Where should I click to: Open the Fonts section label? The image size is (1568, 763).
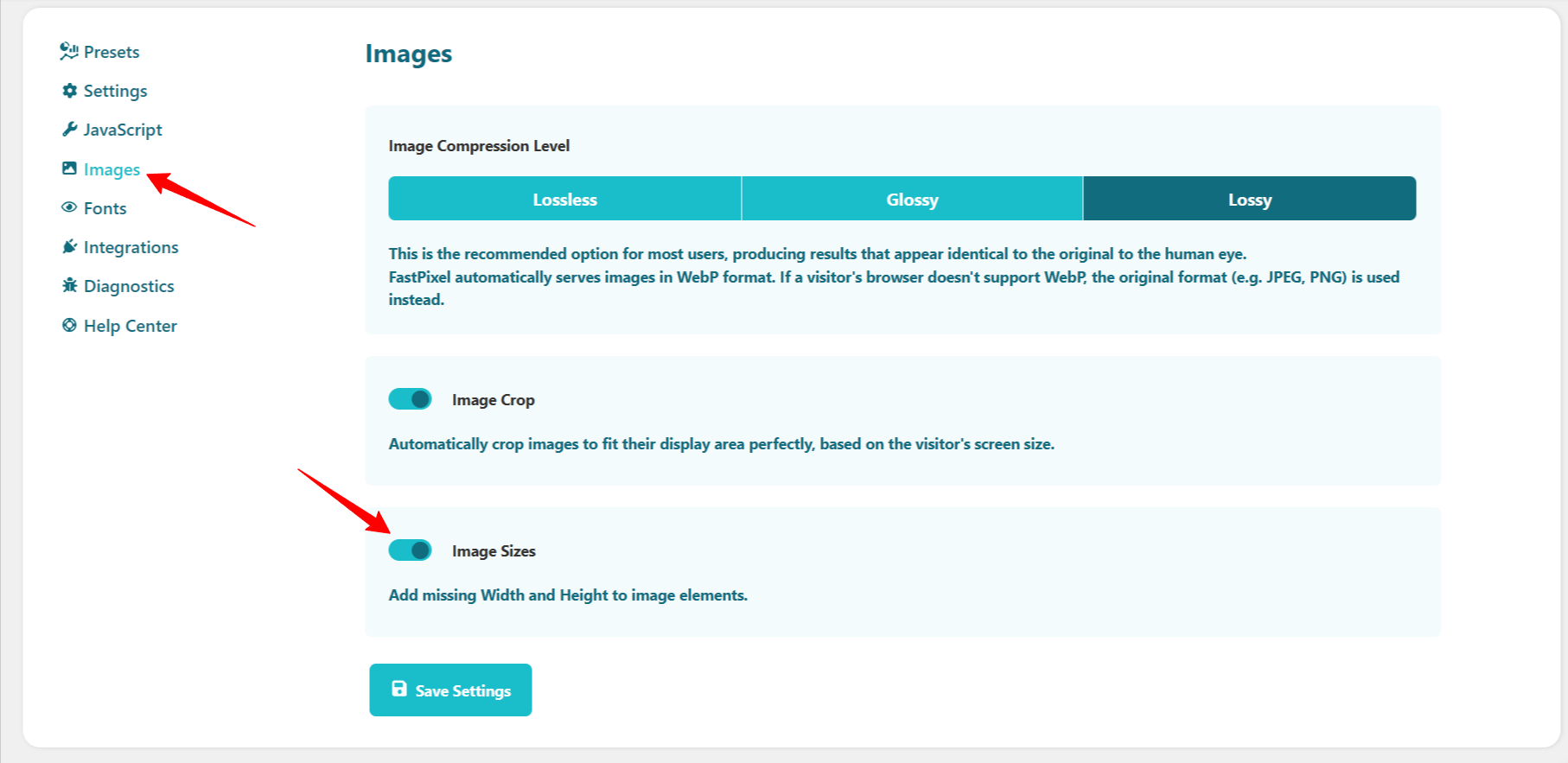pos(105,208)
